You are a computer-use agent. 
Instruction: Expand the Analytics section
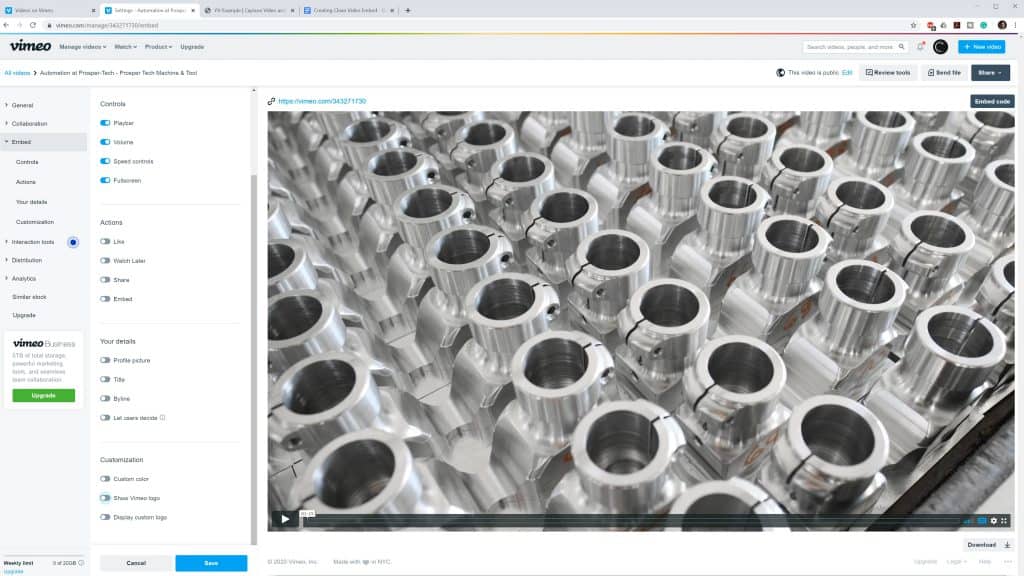click(x=21, y=278)
